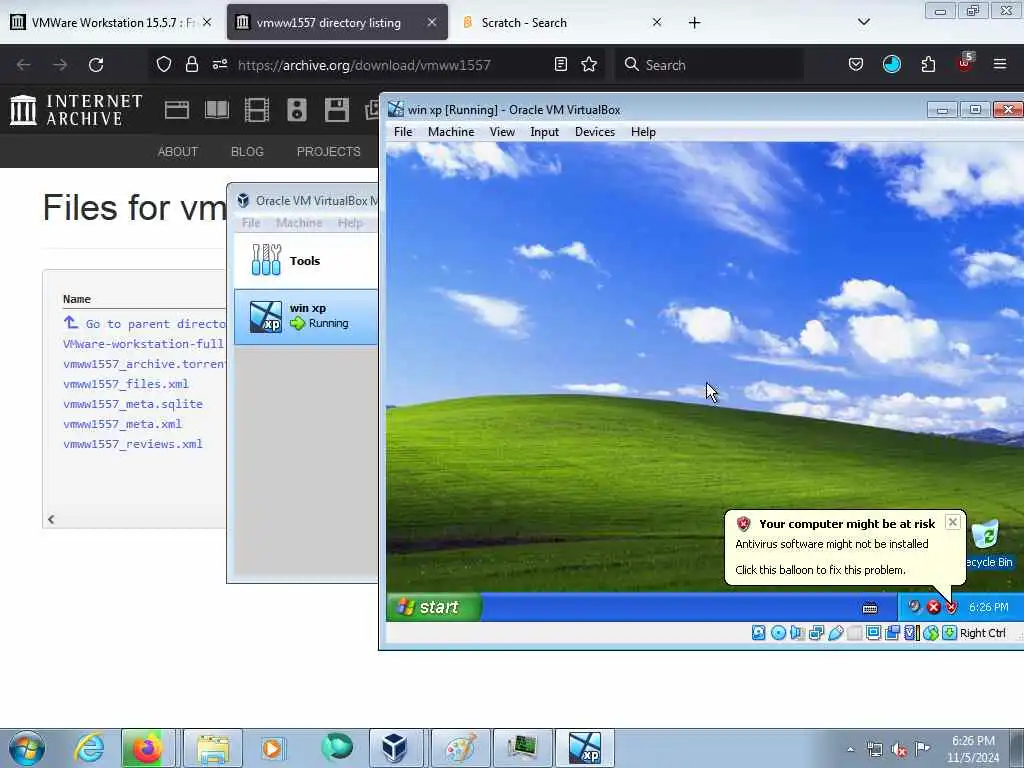1024x768 pixels.
Task: Click the ABOUT link on Internet Archive
Action: click(x=178, y=152)
